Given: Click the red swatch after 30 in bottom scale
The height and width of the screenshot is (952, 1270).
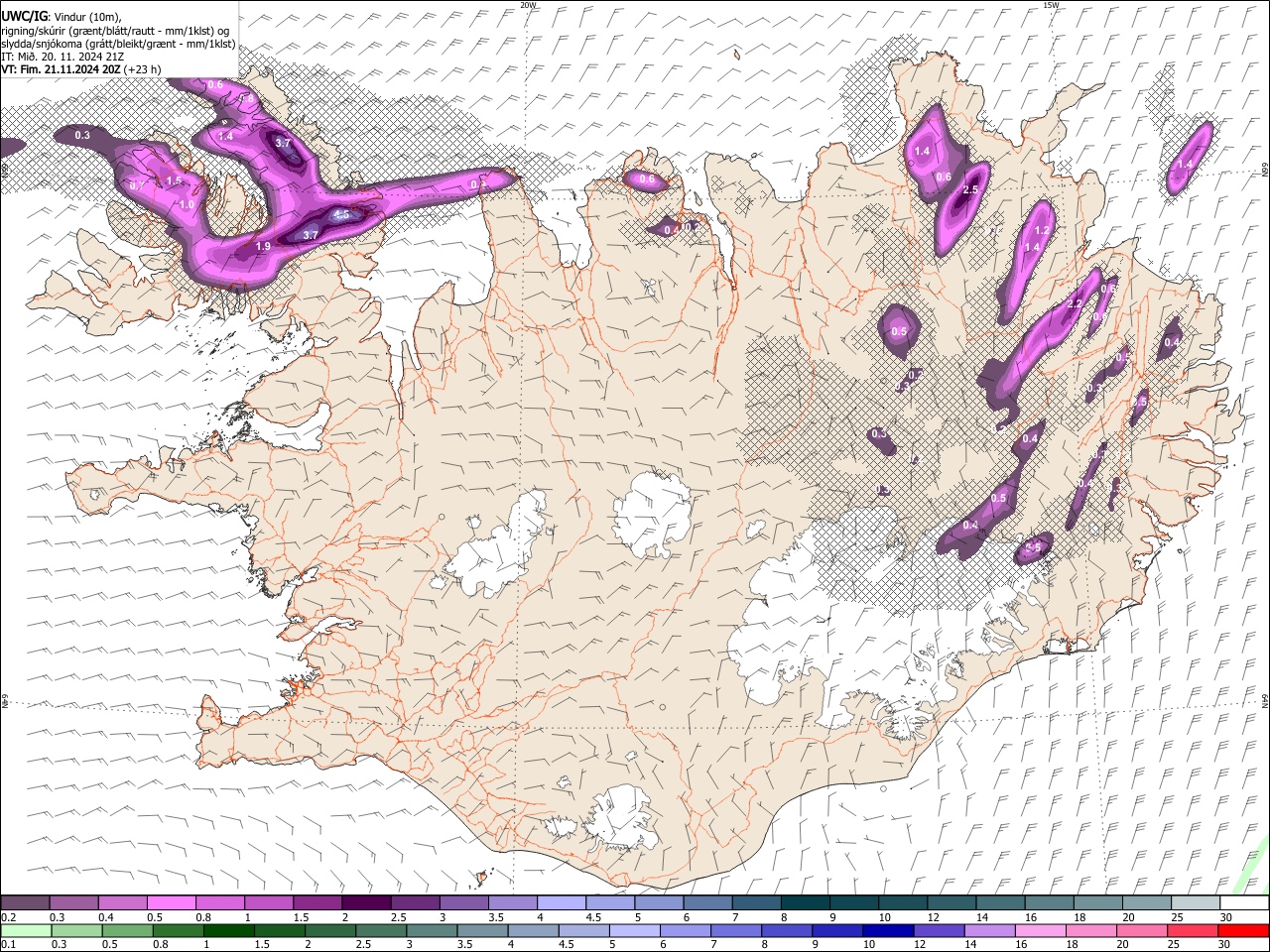Looking at the screenshot, I should (x=1242, y=930).
